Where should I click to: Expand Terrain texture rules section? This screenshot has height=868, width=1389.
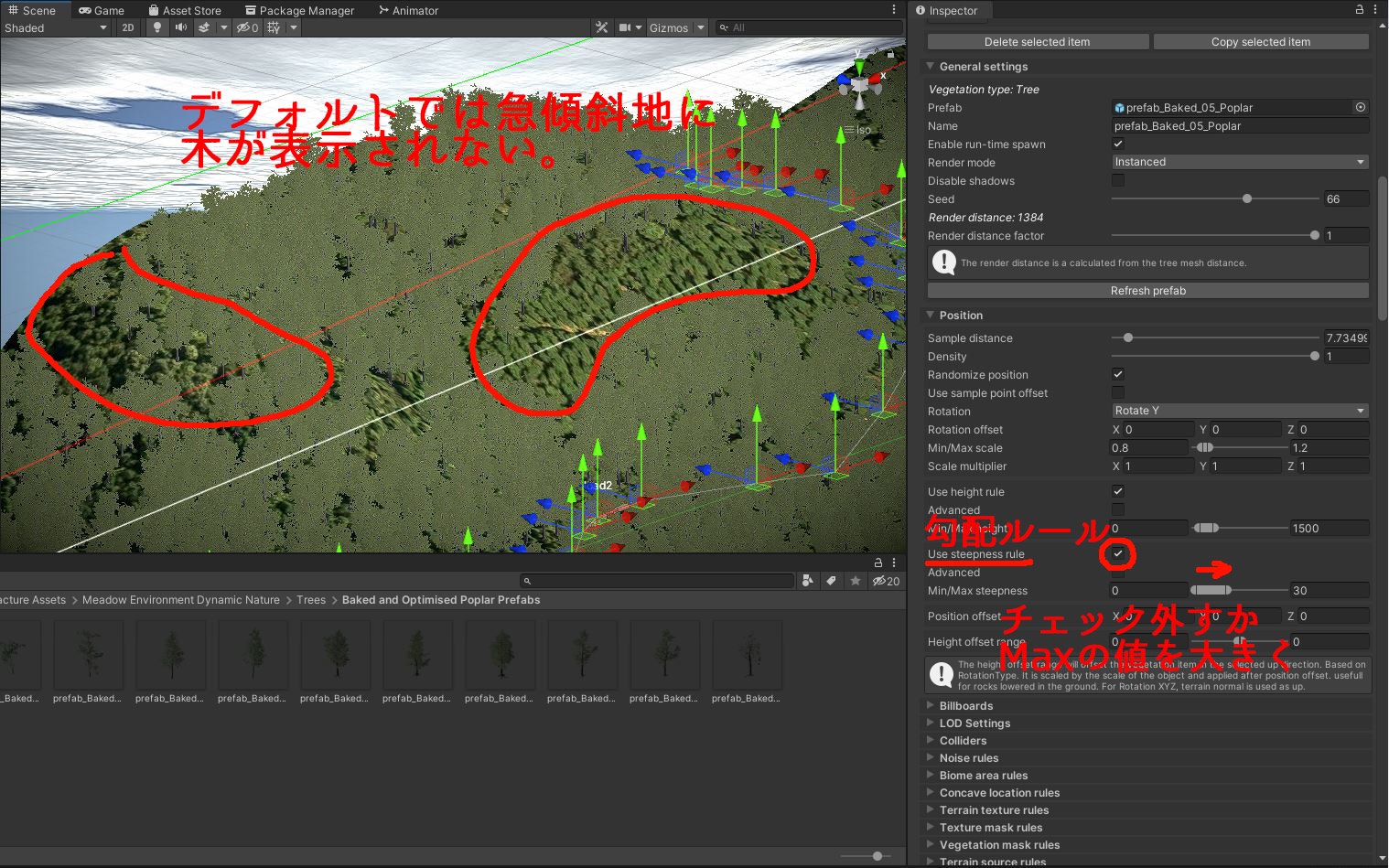pyautogui.click(x=930, y=809)
